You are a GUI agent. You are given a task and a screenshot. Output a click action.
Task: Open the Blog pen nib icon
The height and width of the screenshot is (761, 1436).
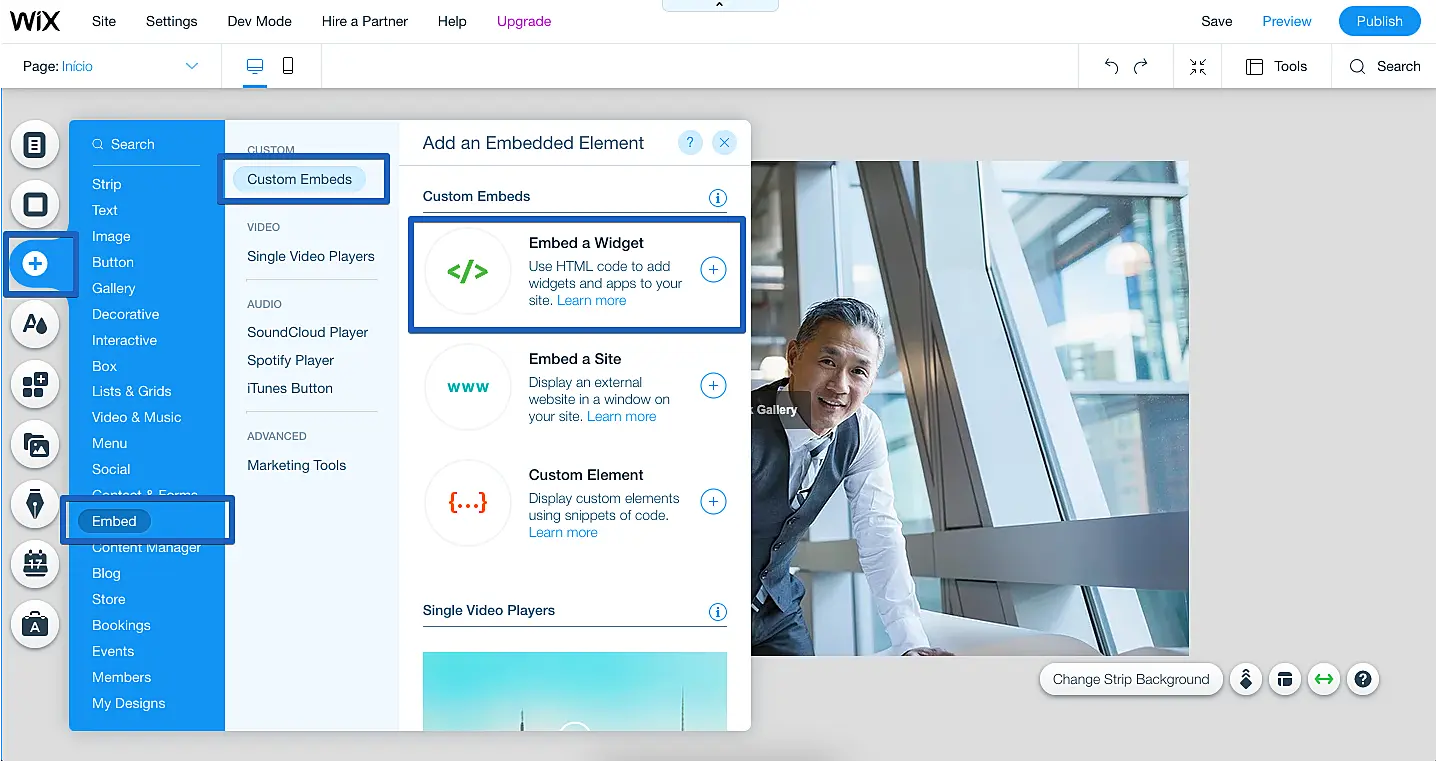(35, 505)
